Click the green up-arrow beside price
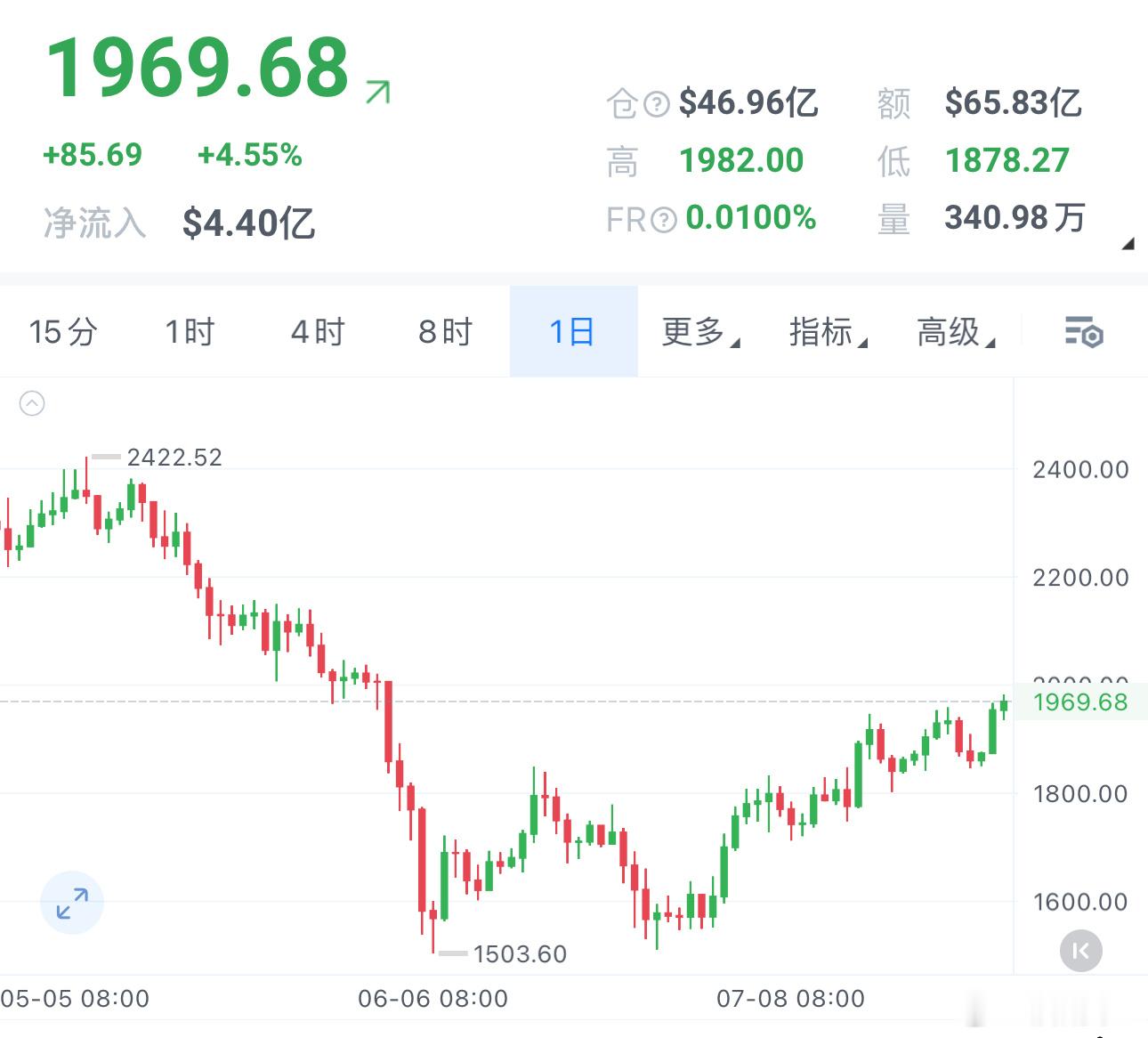This screenshot has height=1038, width=1148. tap(378, 93)
